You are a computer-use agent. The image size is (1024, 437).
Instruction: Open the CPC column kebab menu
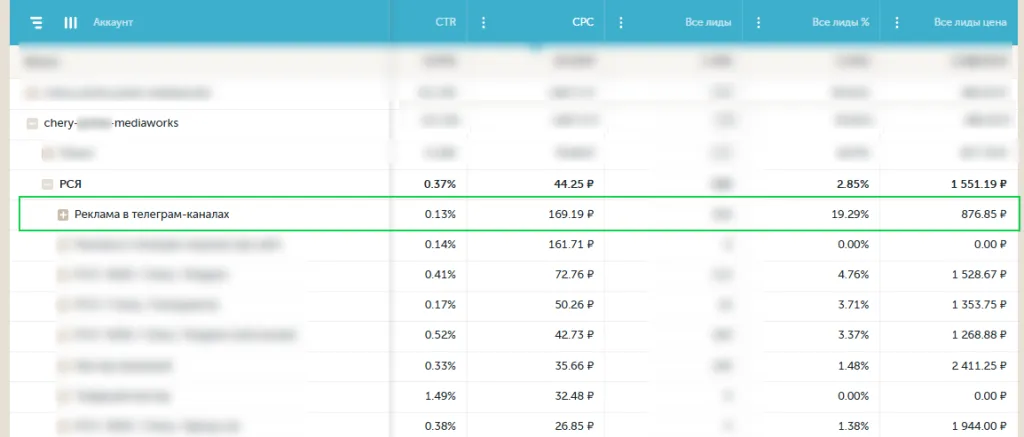tap(484, 22)
